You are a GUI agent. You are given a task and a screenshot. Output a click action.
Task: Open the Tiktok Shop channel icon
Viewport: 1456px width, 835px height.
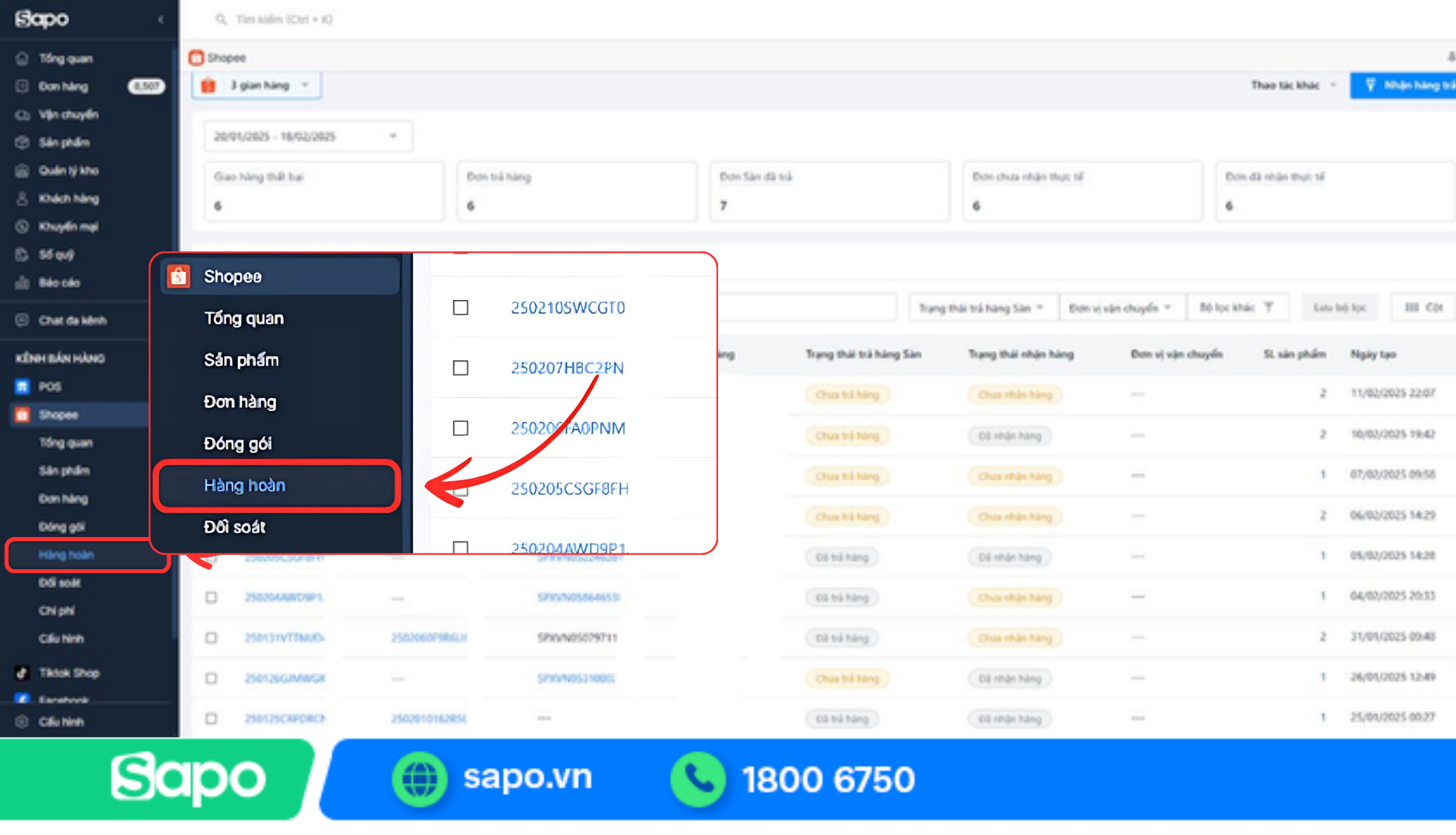pyautogui.click(x=22, y=673)
